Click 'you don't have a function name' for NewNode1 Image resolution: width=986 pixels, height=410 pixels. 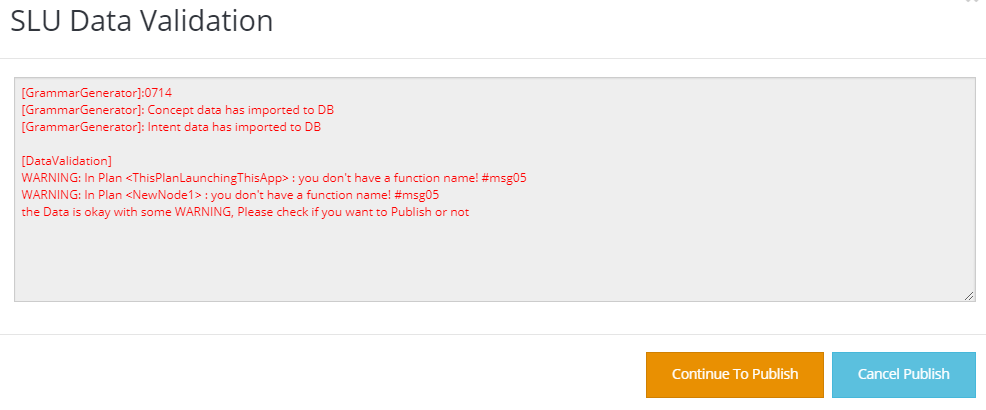pyautogui.click(x=301, y=195)
